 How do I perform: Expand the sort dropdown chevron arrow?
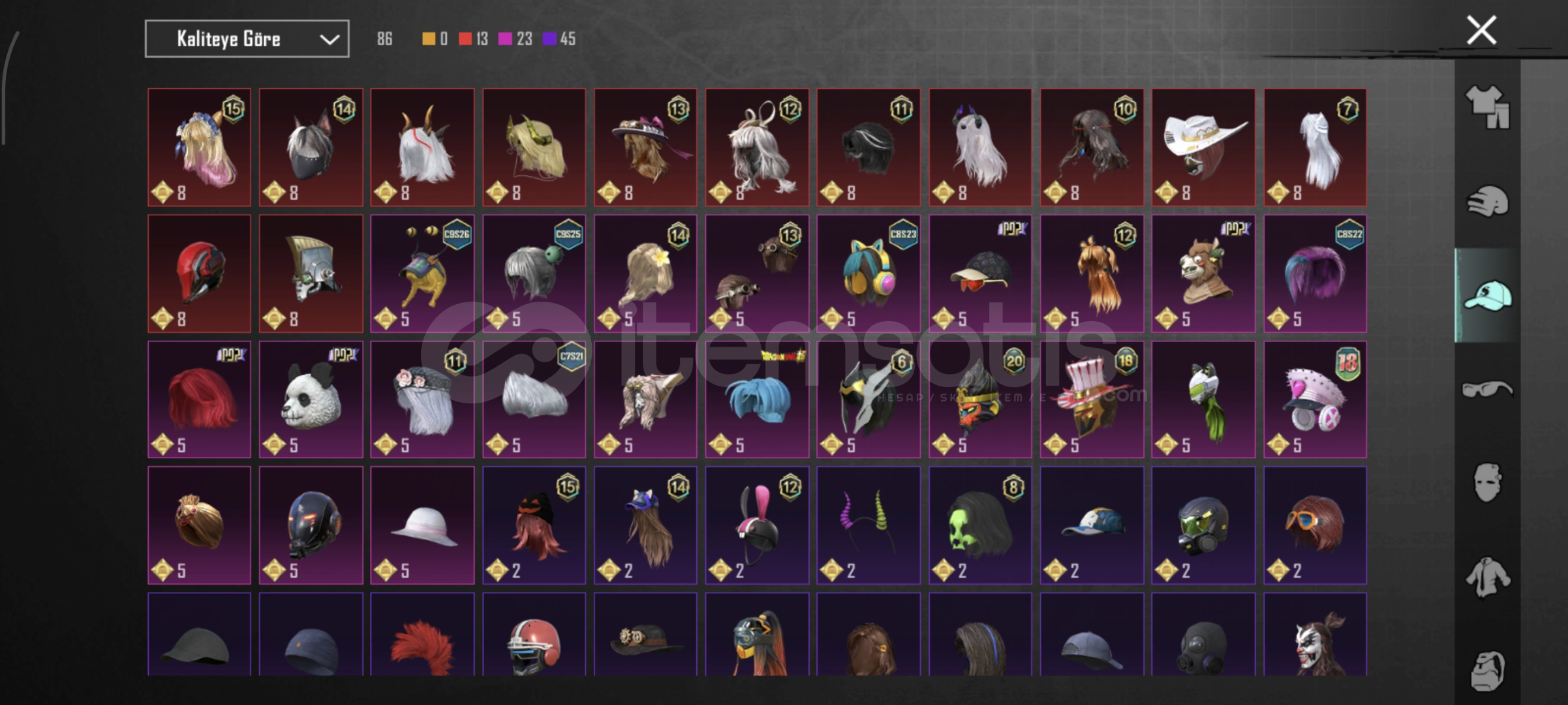[330, 40]
